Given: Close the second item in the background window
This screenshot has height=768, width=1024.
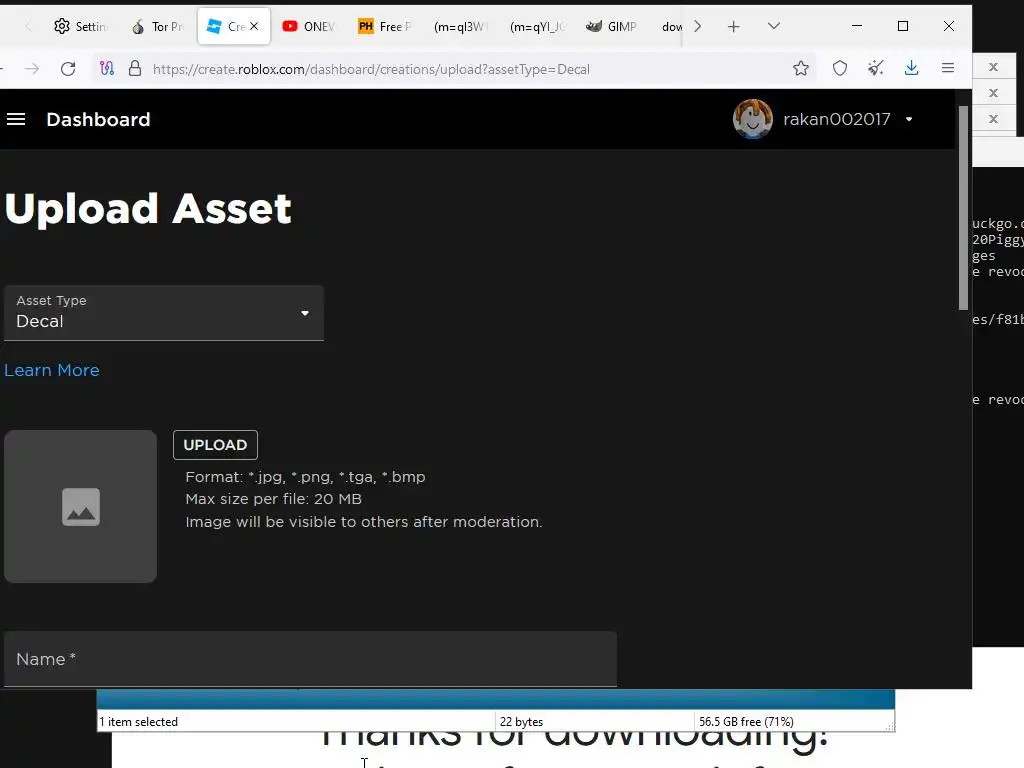Looking at the screenshot, I should [x=993, y=93].
